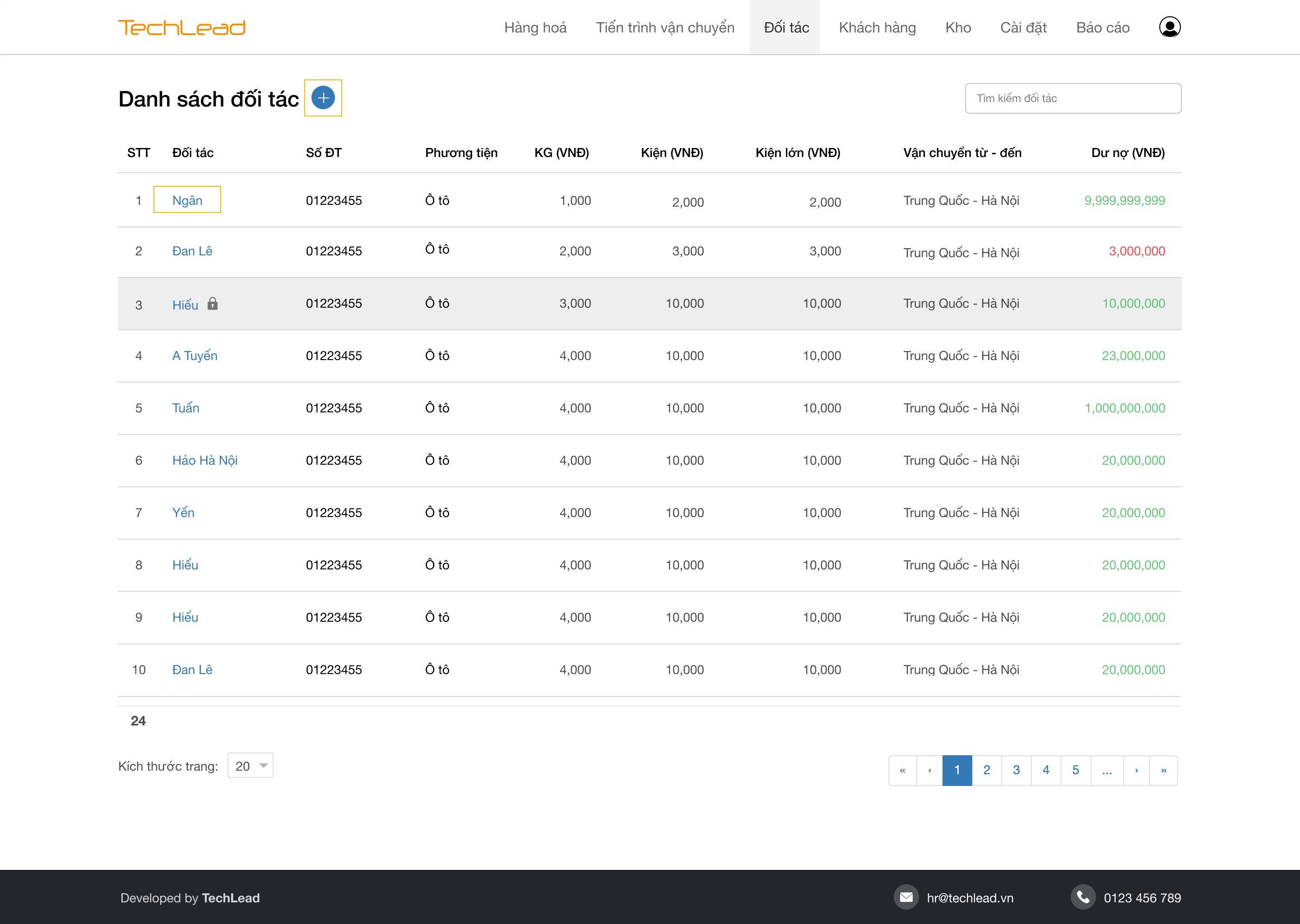The height and width of the screenshot is (924, 1300).
Task: Go to pagination page 5
Action: click(1076, 771)
